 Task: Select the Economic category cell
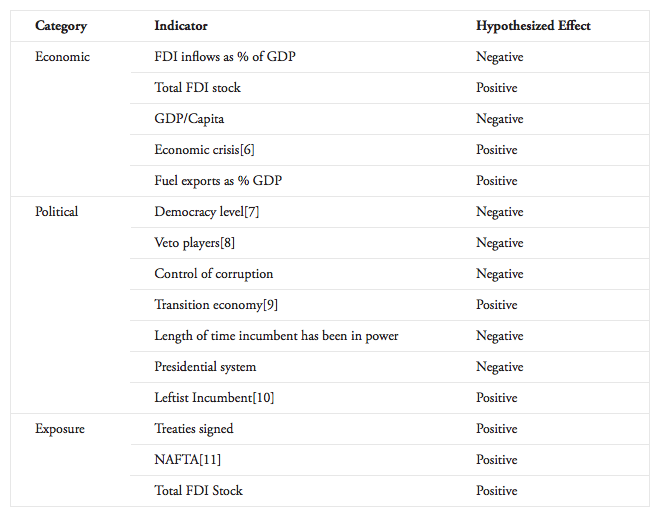pyautogui.click(x=62, y=57)
